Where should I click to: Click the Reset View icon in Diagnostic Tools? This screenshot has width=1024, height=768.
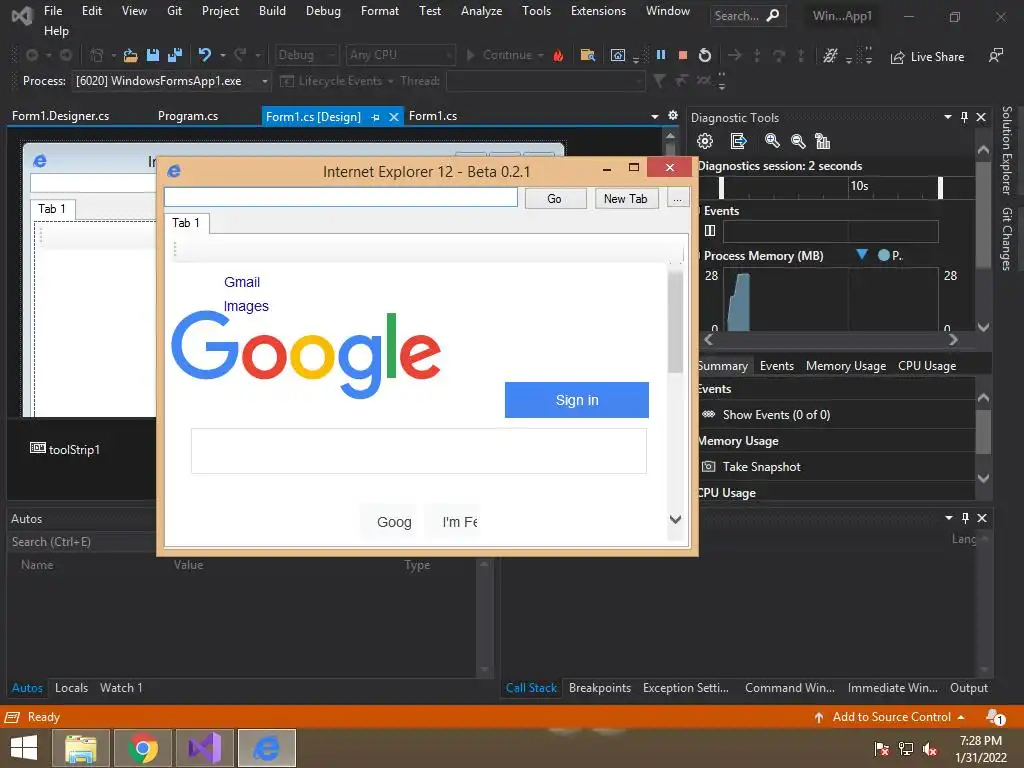[823, 141]
